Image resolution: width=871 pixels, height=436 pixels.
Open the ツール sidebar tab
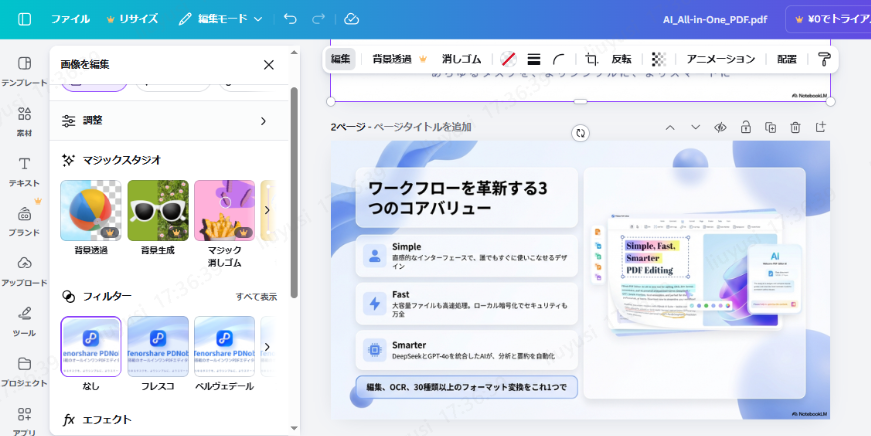pyautogui.click(x=24, y=322)
